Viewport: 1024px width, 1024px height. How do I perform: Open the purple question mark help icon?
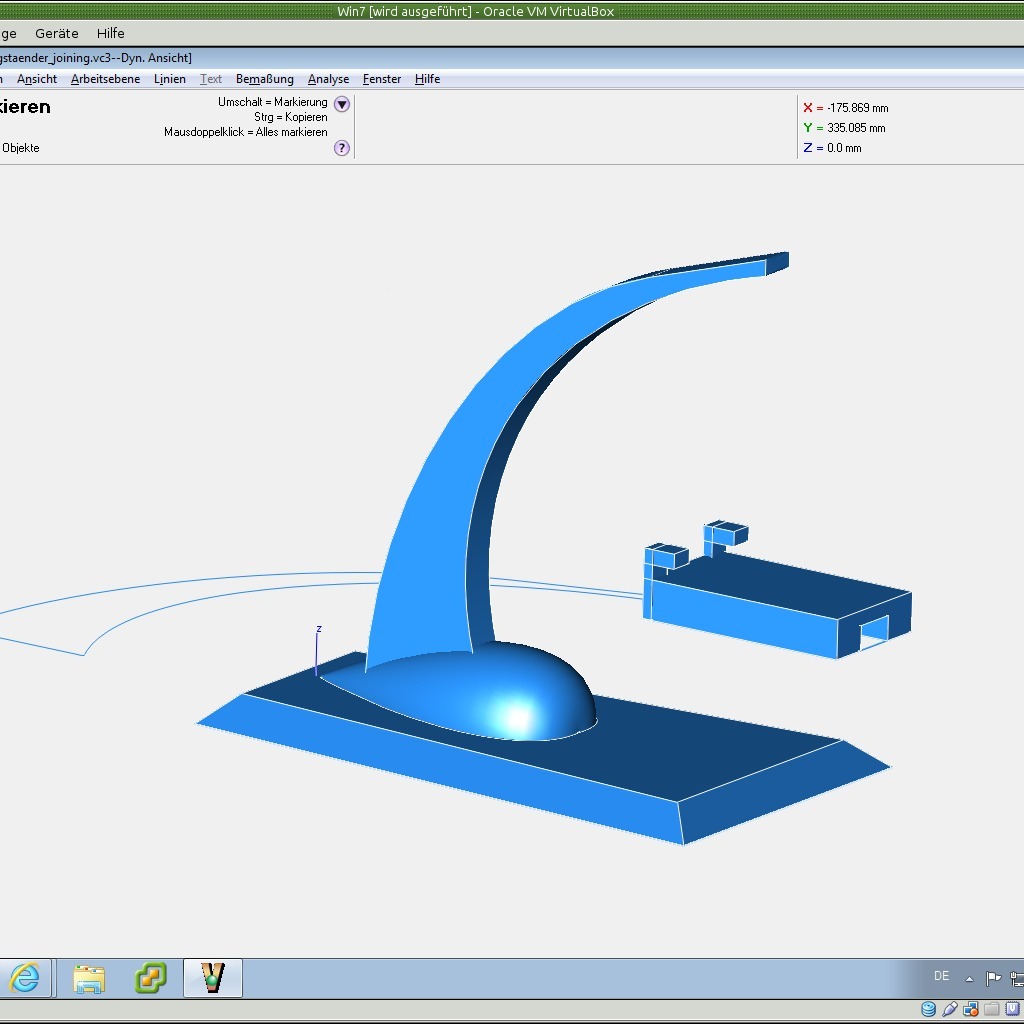click(342, 148)
